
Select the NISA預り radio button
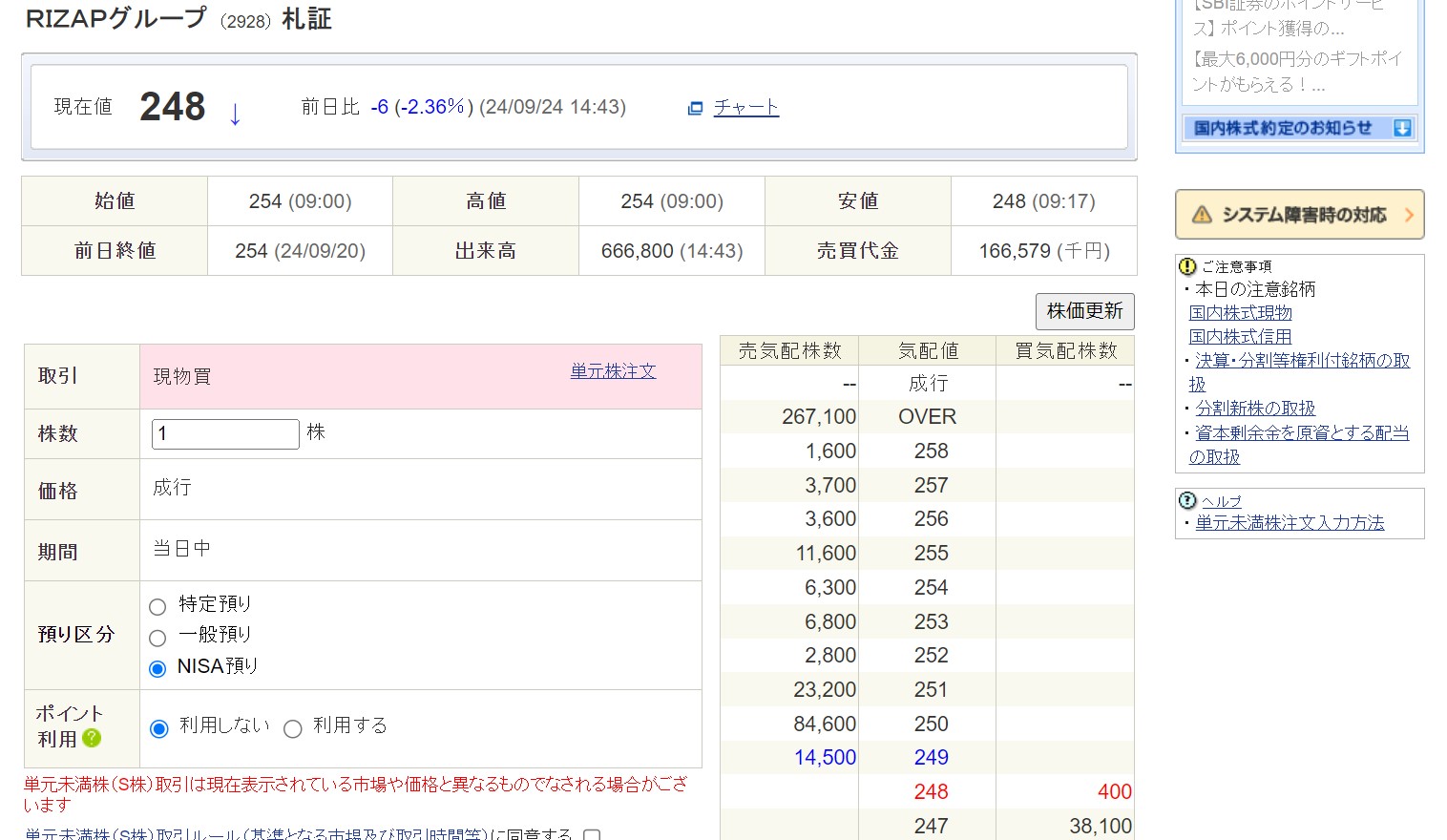click(x=158, y=668)
